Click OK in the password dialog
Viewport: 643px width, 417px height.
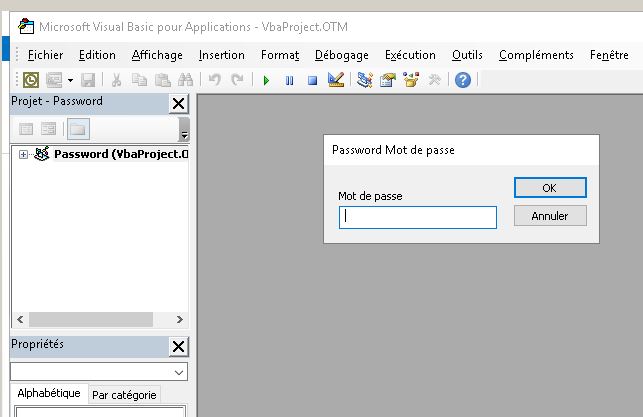550,188
